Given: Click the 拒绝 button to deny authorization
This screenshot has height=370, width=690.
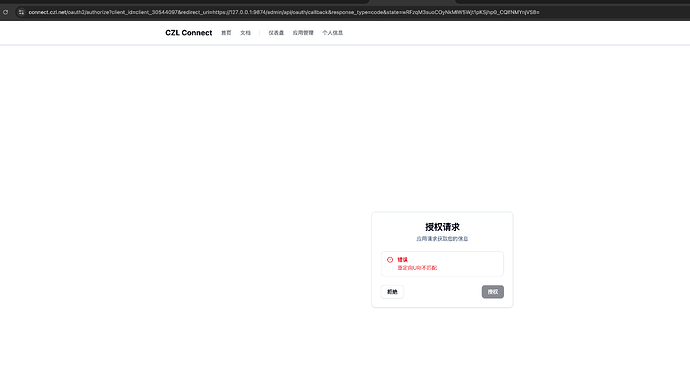Looking at the screenshot, I should tap(392, 292).
